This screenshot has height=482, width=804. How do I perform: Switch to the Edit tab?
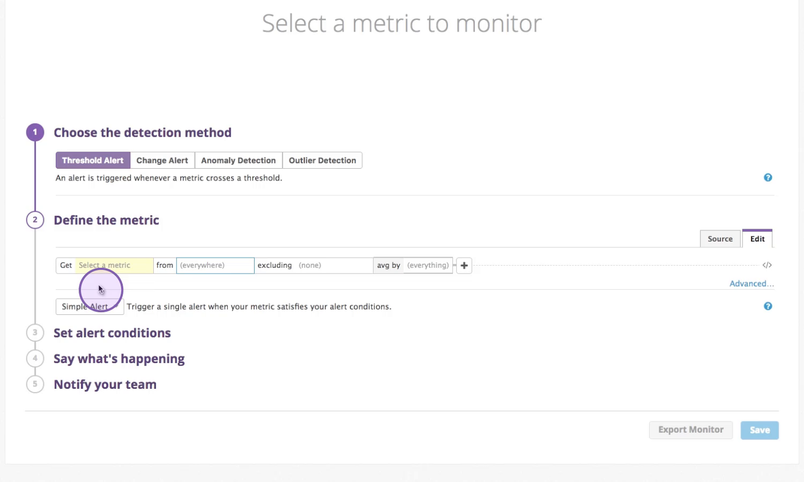point(757,239)
